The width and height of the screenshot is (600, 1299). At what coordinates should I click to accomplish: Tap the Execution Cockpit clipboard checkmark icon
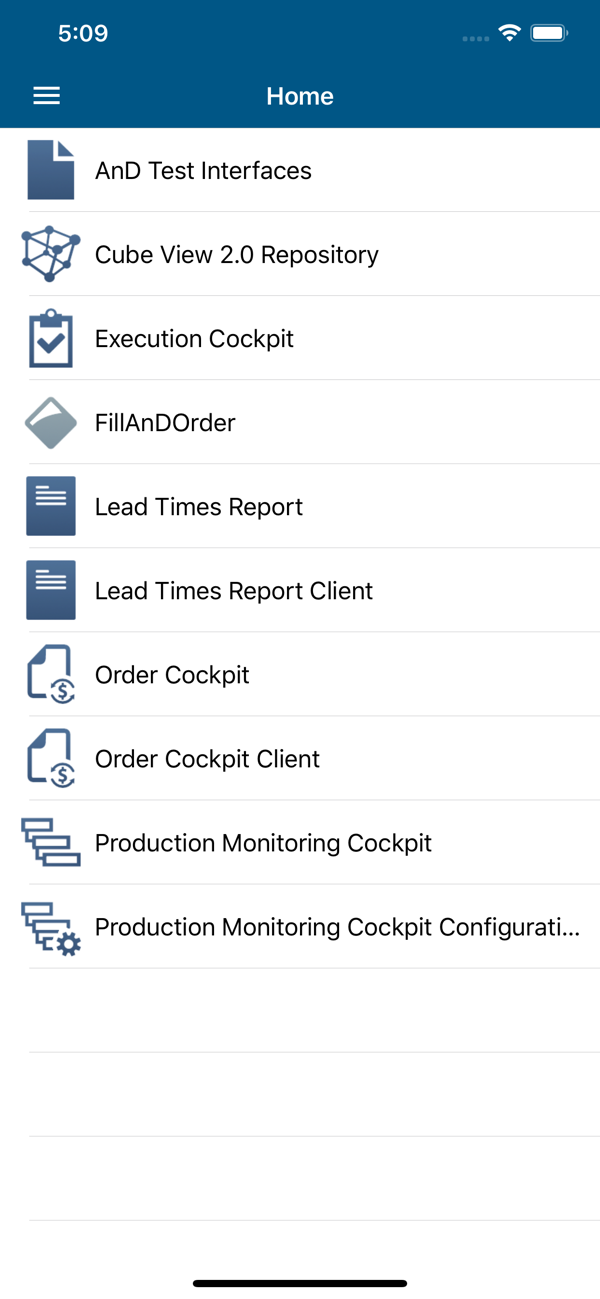pyautogui.click(x=51, y=339)
